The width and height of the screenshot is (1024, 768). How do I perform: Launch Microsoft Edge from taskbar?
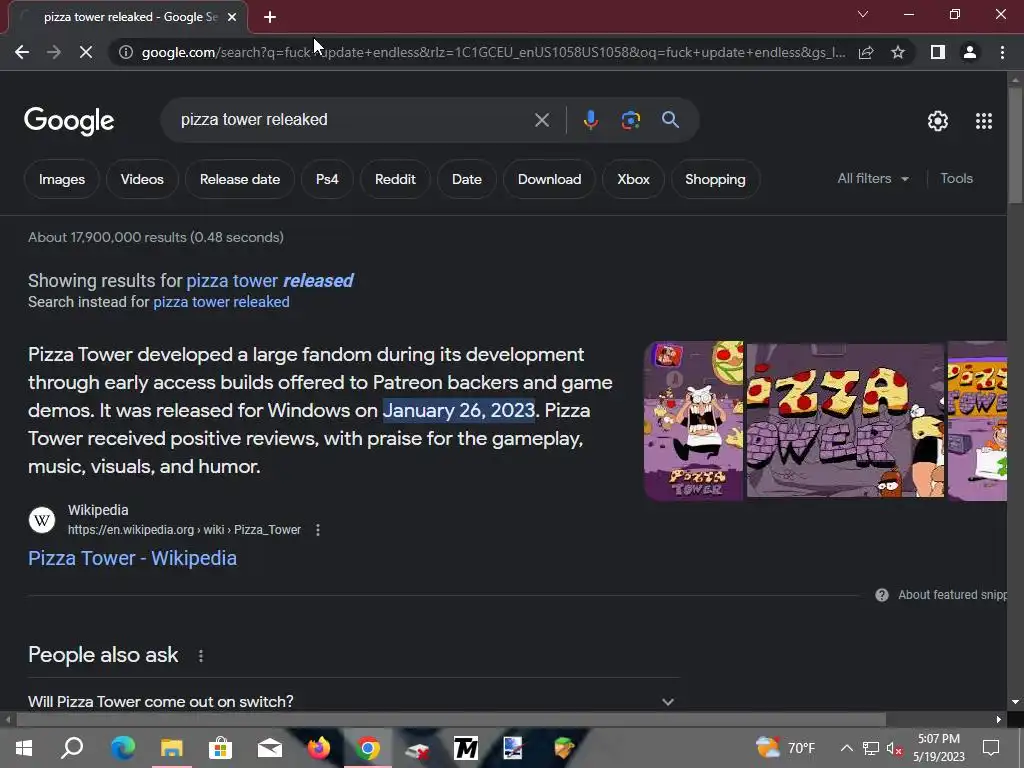click(x=122, y=748)
